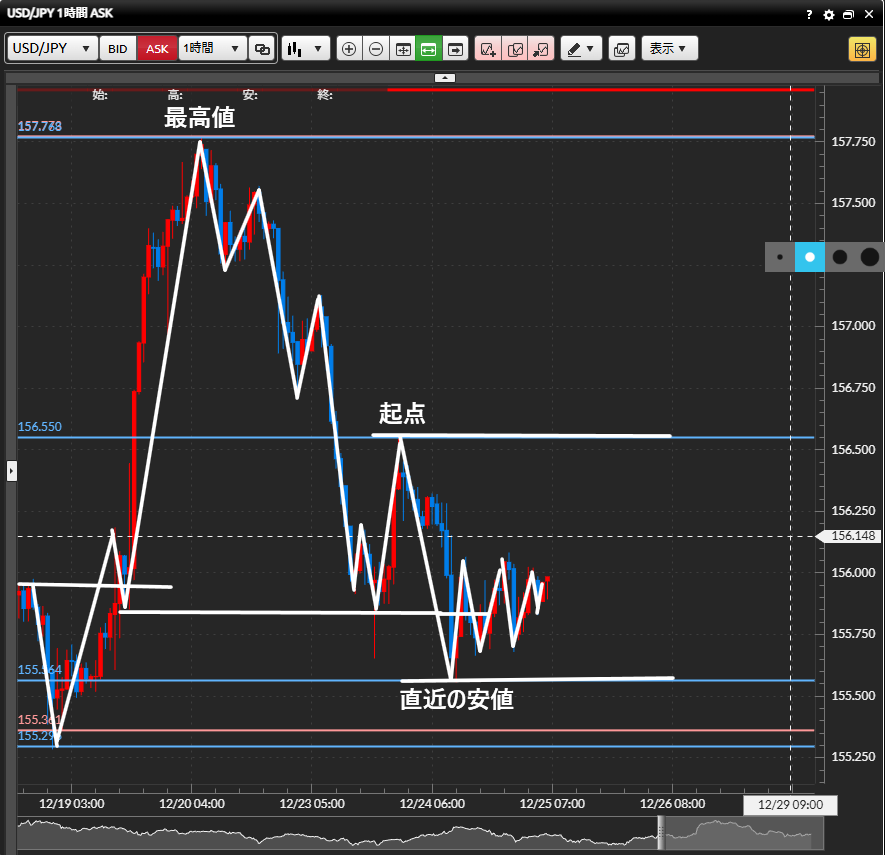Open the 1時間 timeframe dropdown
Viewport: 885px width, 855px height.
click(x=212, y=49)
